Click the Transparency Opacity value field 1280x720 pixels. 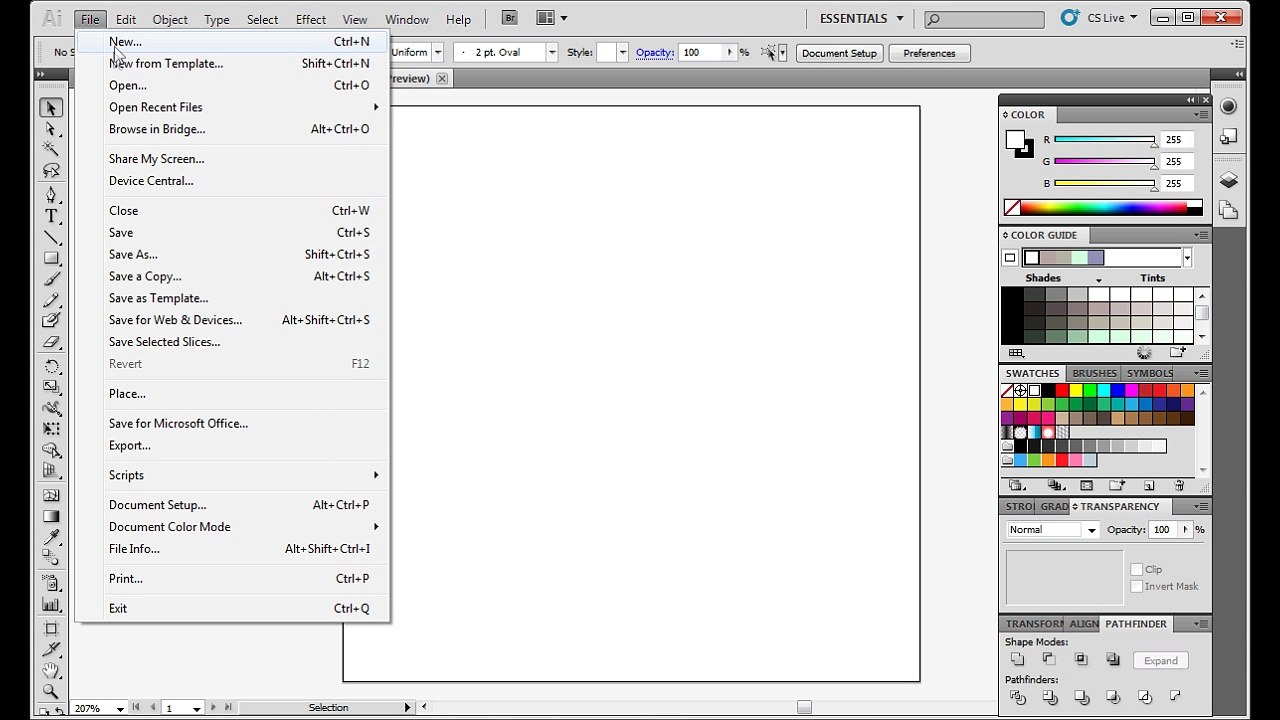click(x=1163, y=530)
